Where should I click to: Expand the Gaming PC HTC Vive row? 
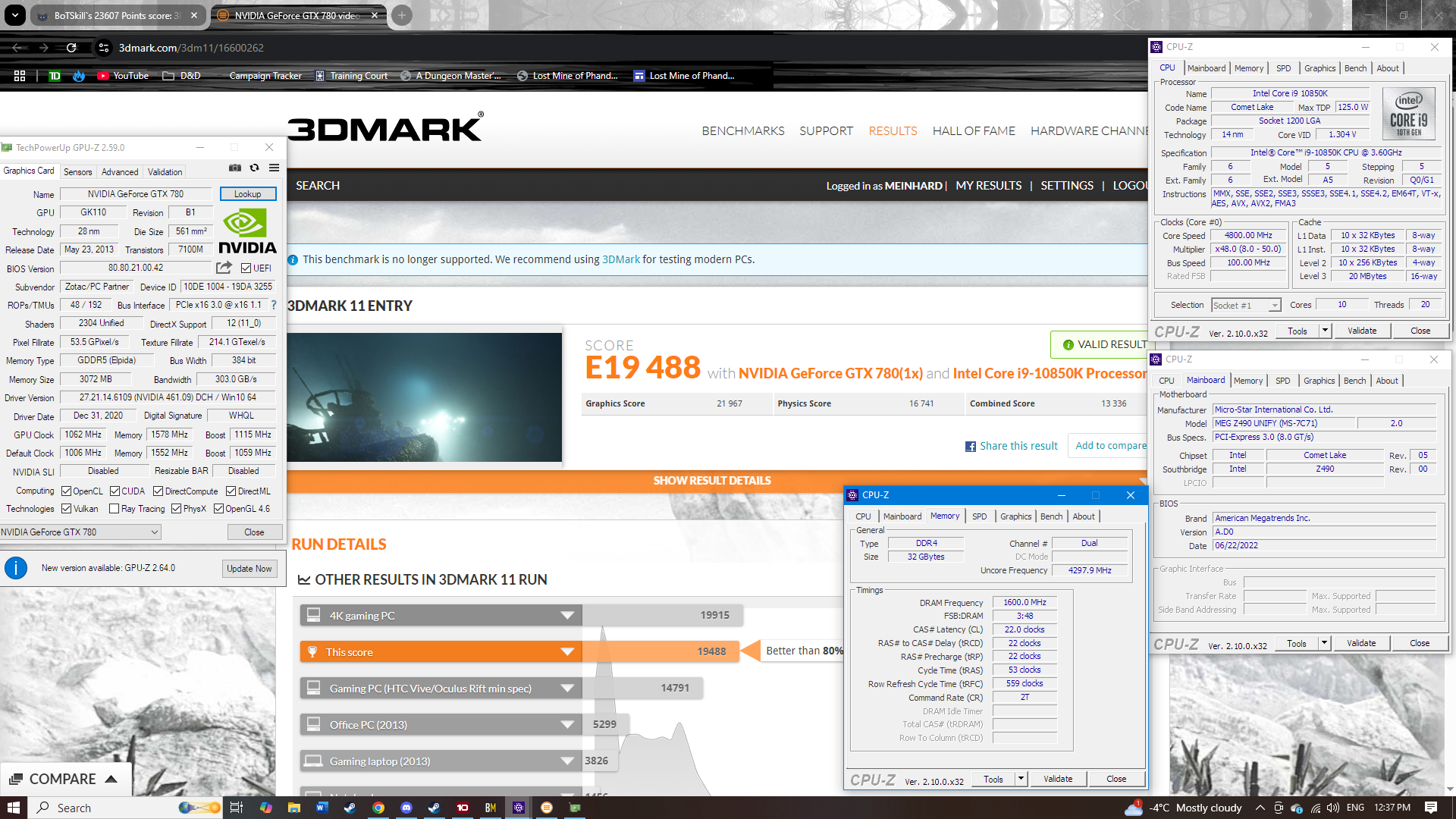[566, 689]
